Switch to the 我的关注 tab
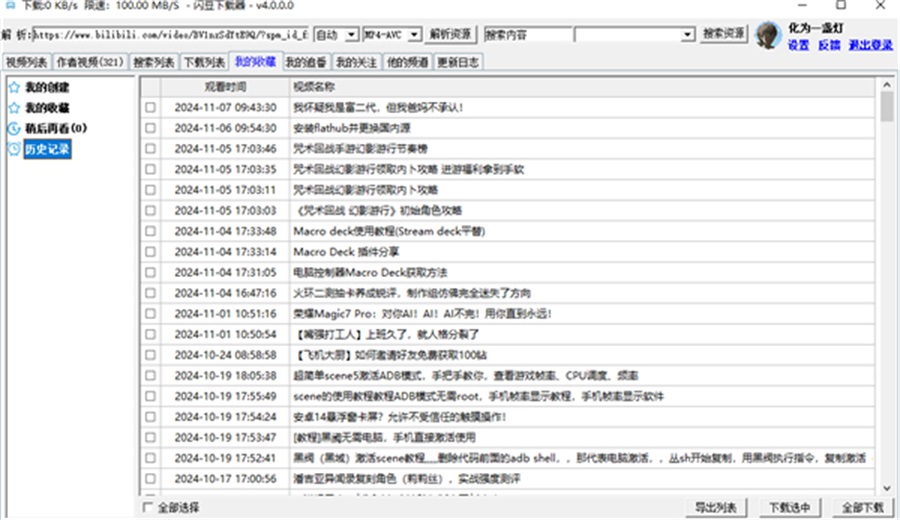This screenshot has width=900, height=520. pos(356,62)
